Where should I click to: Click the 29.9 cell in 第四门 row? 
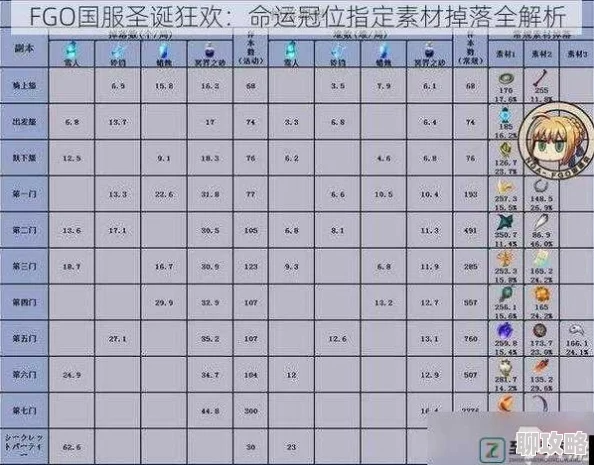[x=164, y=302]
